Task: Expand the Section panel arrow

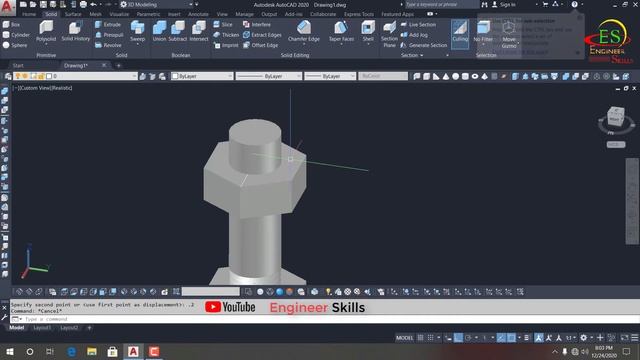Action: pos(422,55)
